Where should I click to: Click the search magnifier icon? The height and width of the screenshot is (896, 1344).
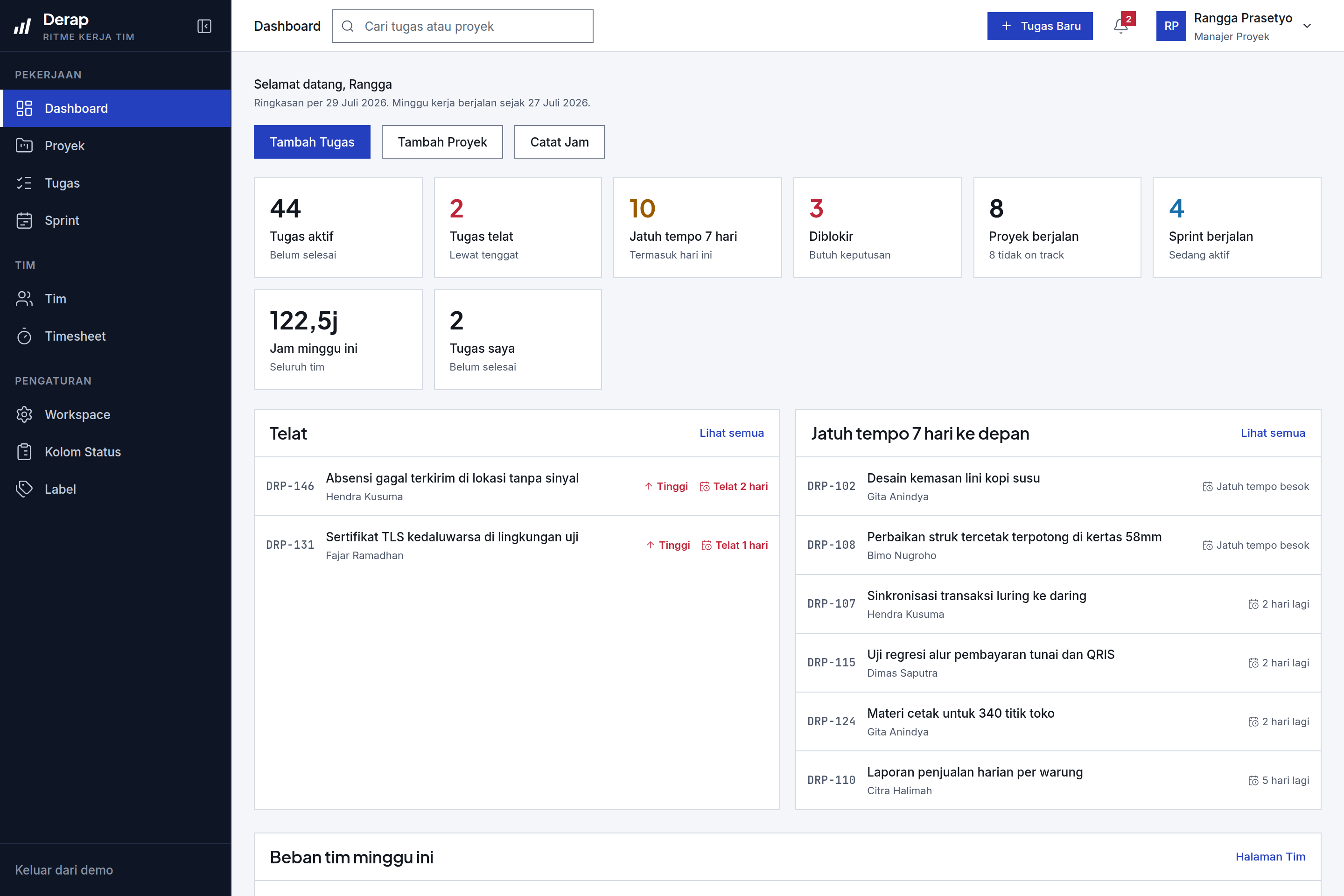click(x=347, y=26)
